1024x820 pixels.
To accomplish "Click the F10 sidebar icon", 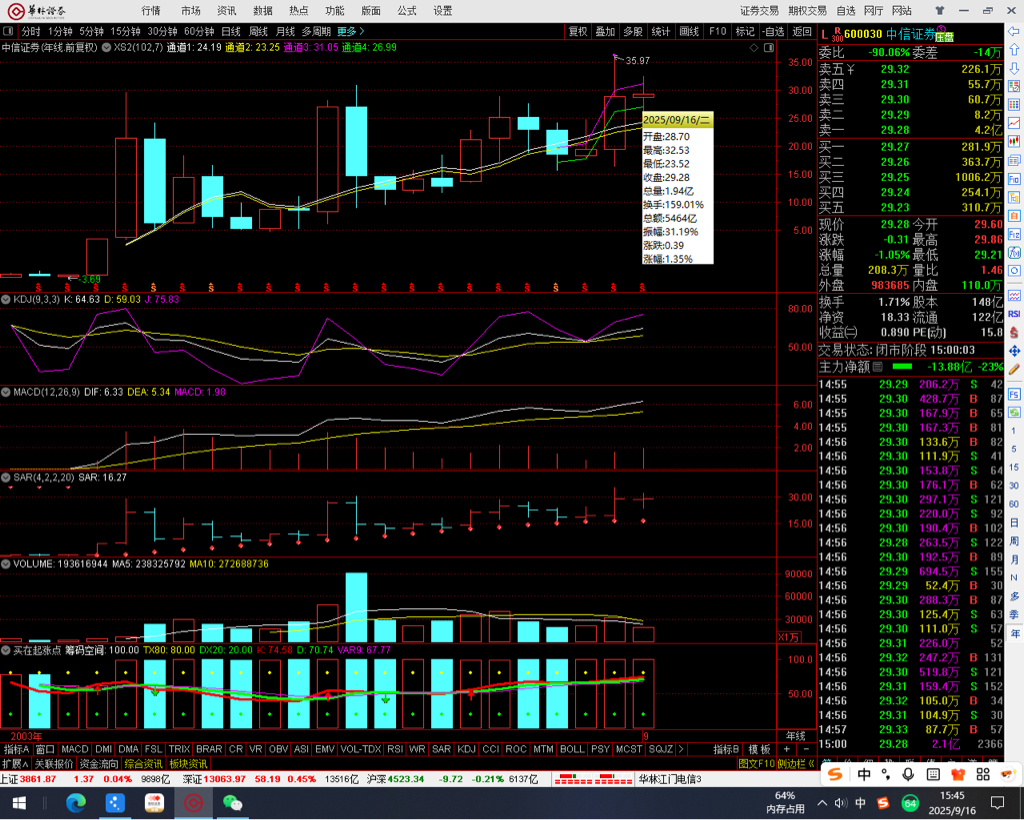I will [1014, 178].
